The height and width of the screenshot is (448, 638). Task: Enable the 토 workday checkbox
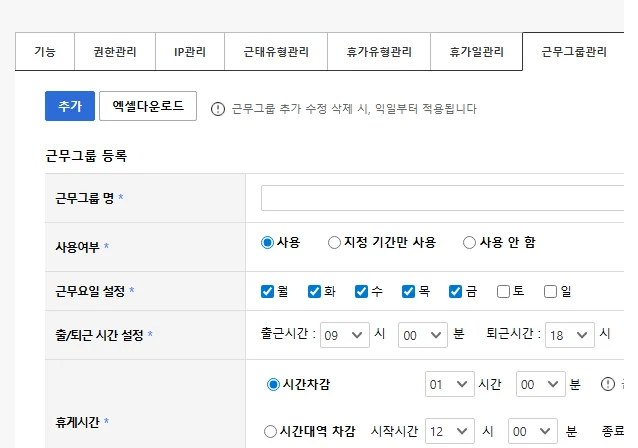click(x=503, y=291)
